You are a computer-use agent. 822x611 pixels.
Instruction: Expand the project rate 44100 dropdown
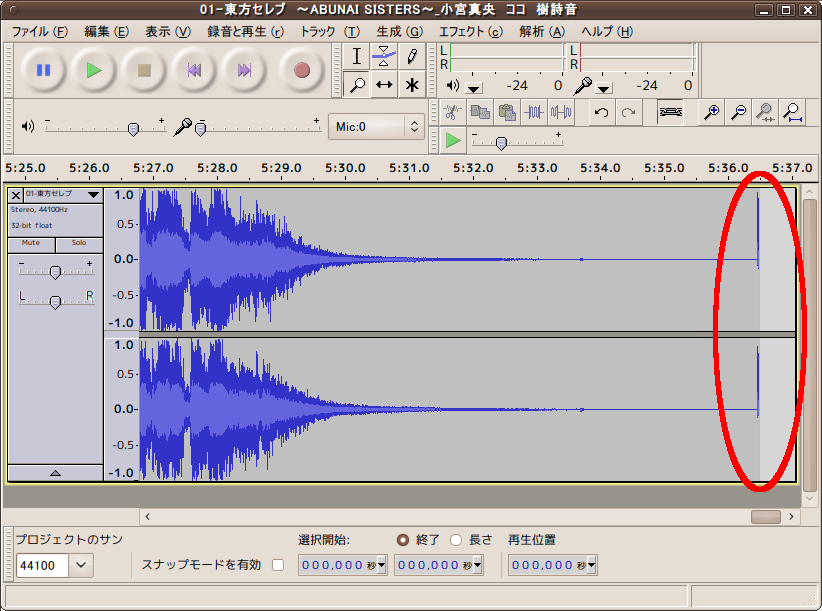pos(81,566)
